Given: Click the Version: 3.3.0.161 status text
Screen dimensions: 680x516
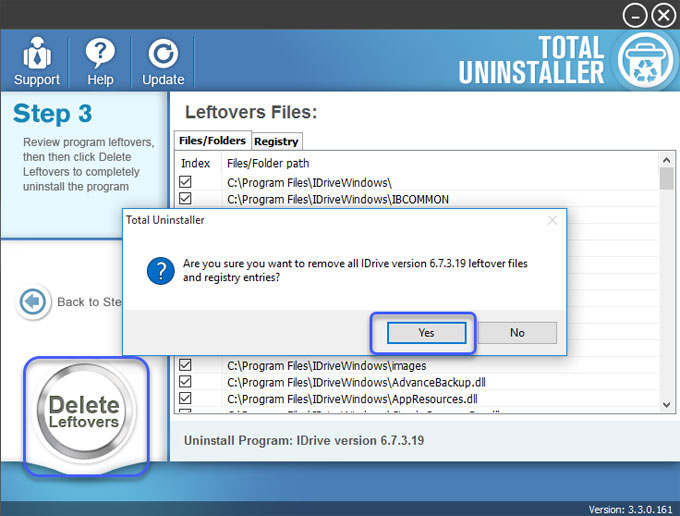Looking at the screenshot, I should pyautogui.click(x=631, y=509).
